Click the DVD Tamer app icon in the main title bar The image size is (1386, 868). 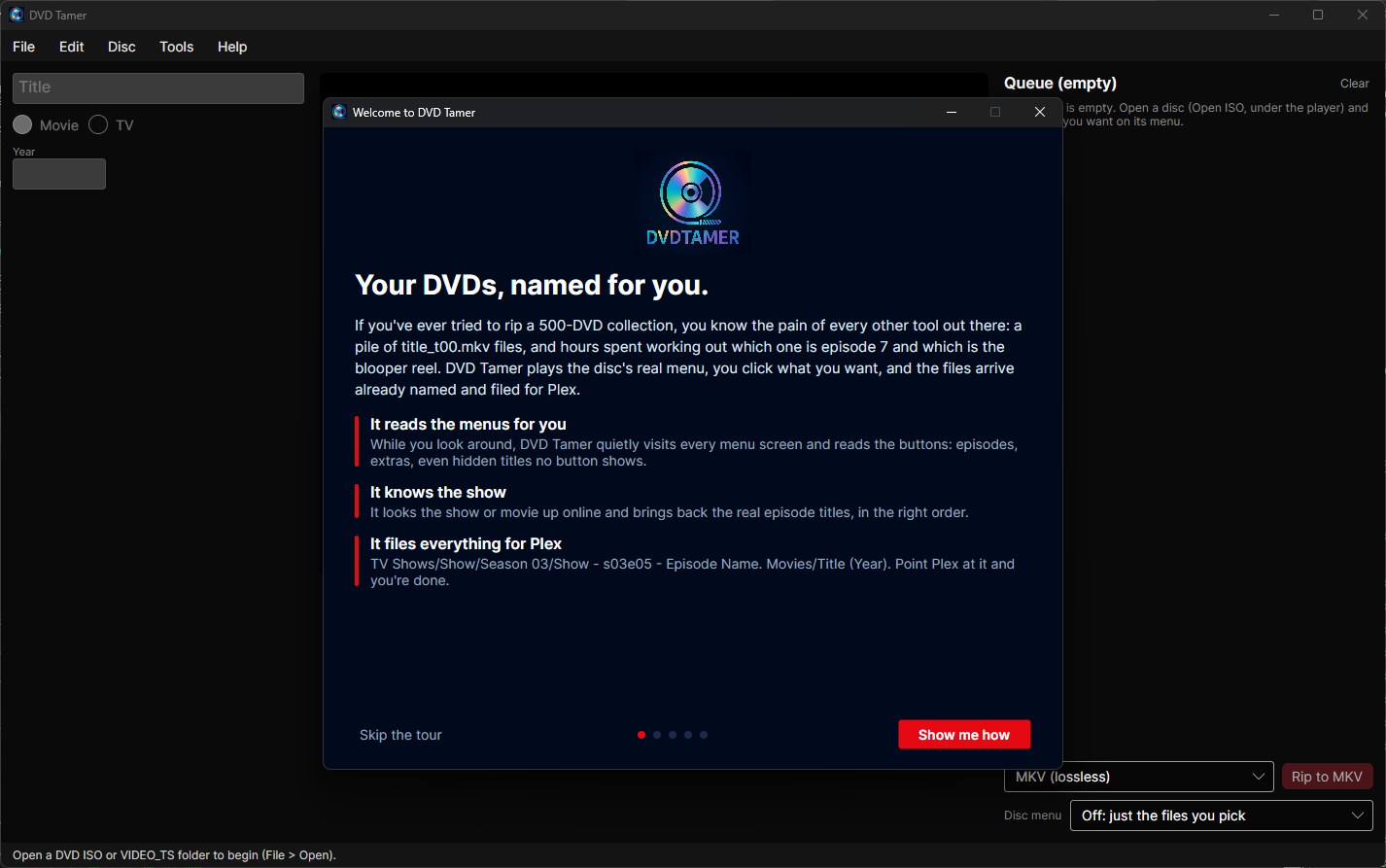[17, 15]
